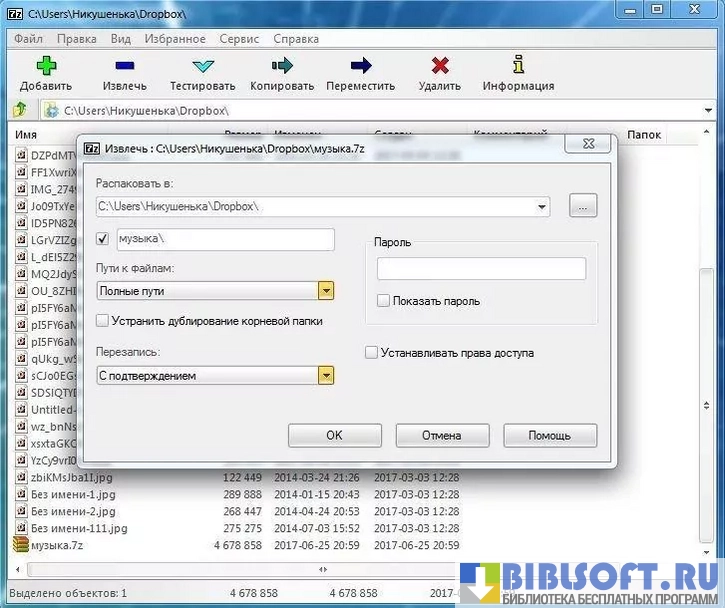This screenshot has width=725, height=608.
Task: Toggle Устранить дублирование корневой папки
Action: [103, 320]
